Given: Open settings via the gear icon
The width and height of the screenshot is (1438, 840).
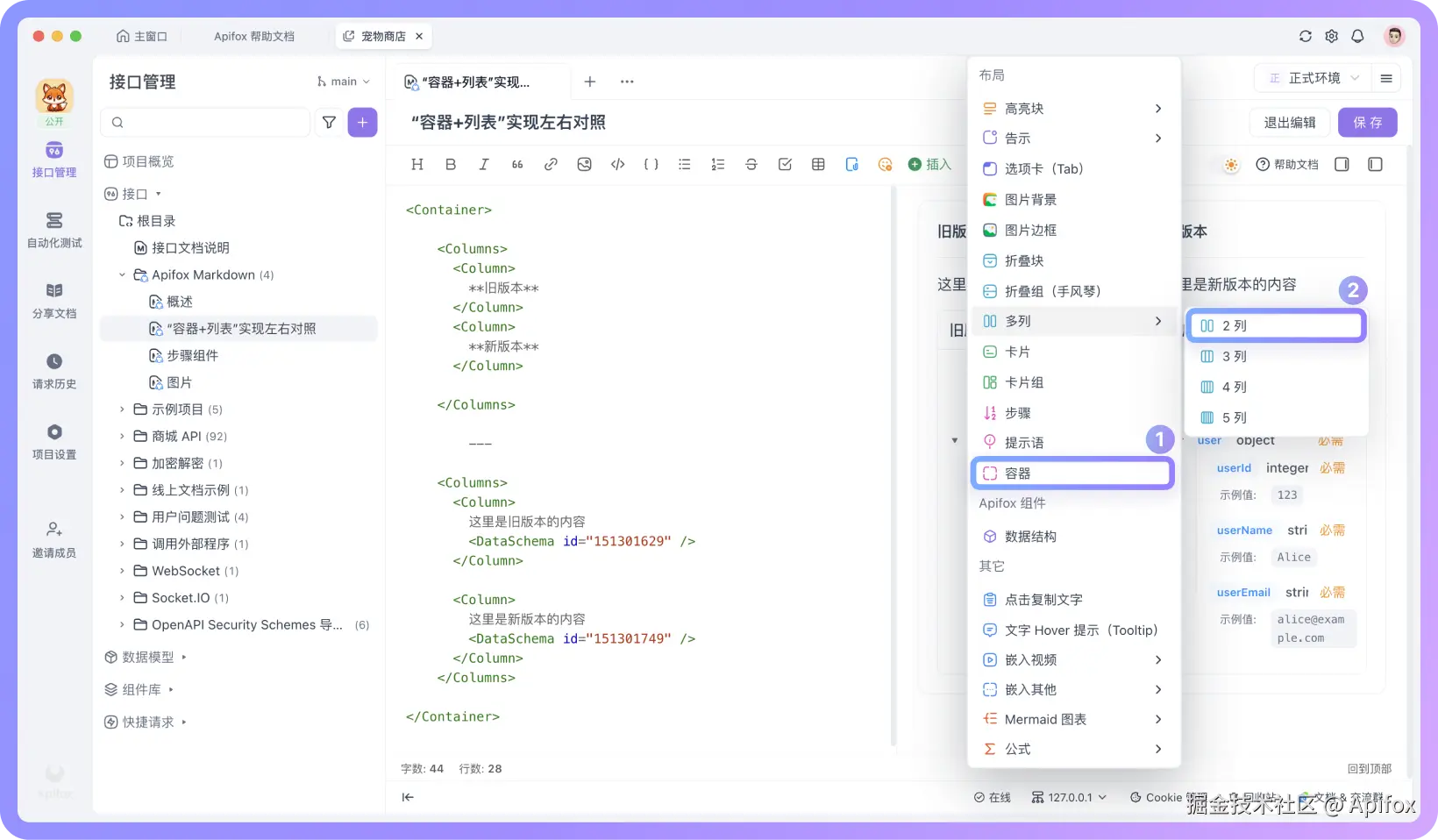Looking at the screenshot, I should [1332, 36].
